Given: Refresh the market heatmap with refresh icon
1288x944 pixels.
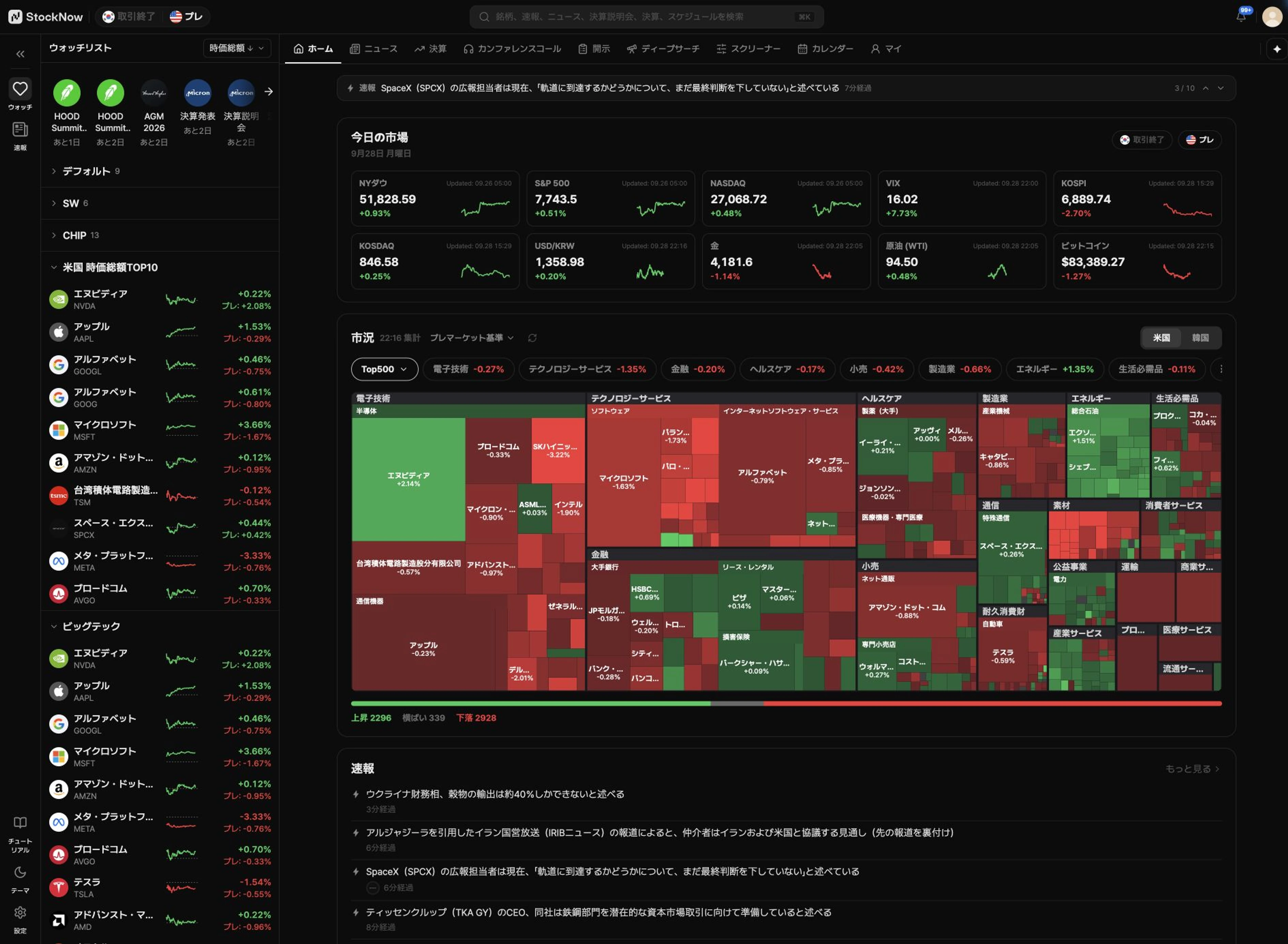Looking at the screenshot, I should click(x=532, y=338).
